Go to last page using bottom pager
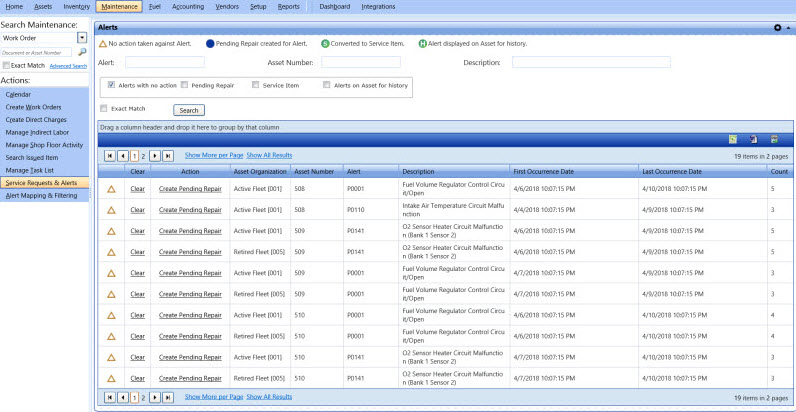Image resolution: width=796 pixels, height=412 pixels. point(168,397)
